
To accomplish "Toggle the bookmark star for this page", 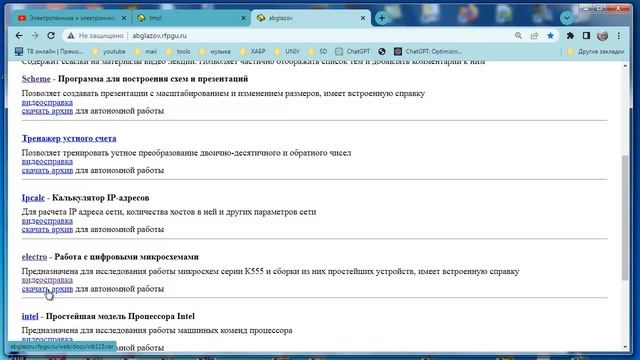I will [550, 36].
